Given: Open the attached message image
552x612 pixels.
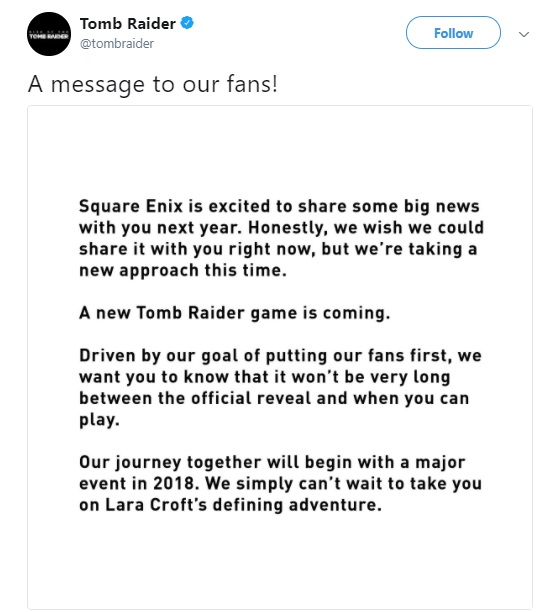Looking at the screenshot, I should pos(280,357).
